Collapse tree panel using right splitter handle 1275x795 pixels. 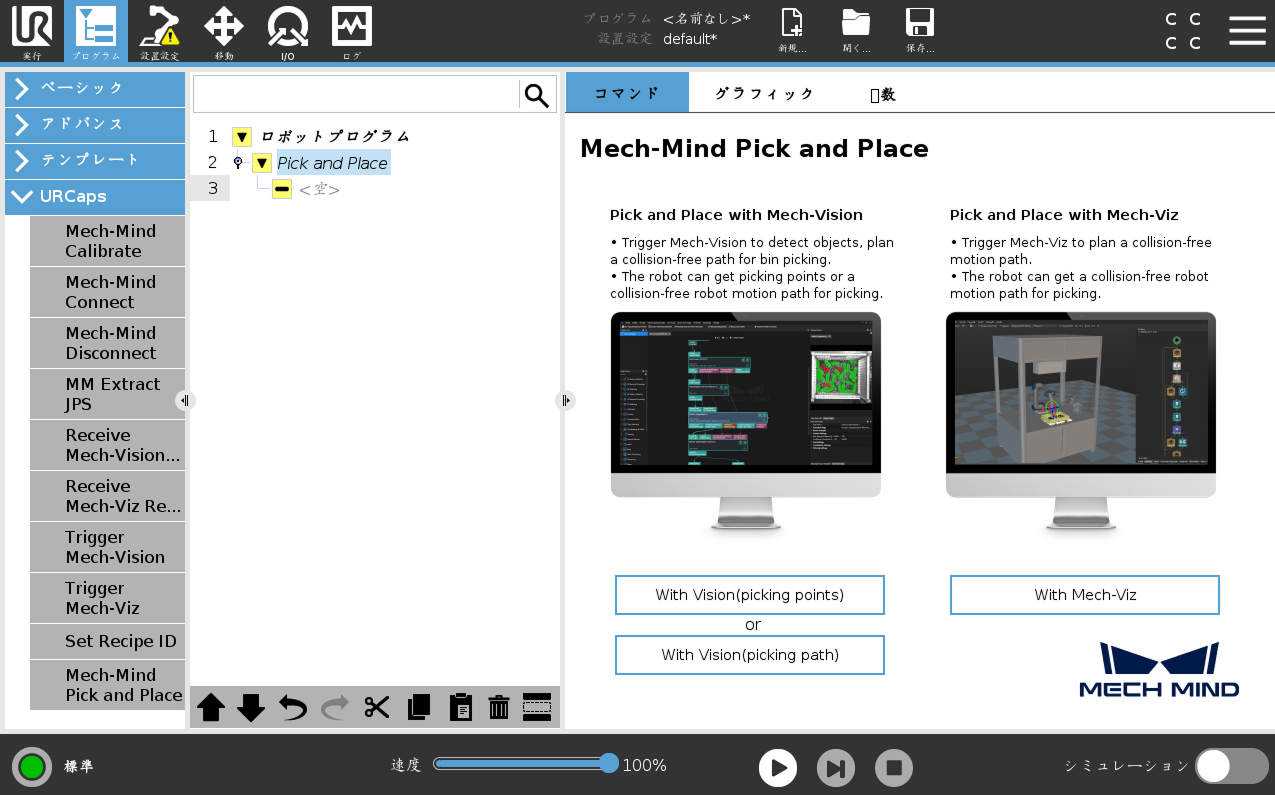565,400
